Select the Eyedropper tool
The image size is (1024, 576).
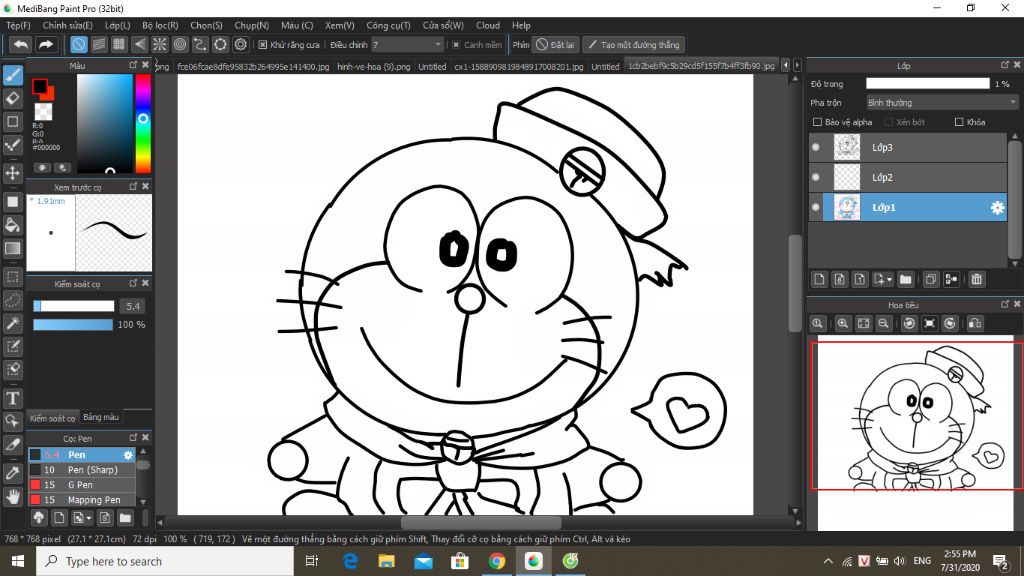click(12, 473)
